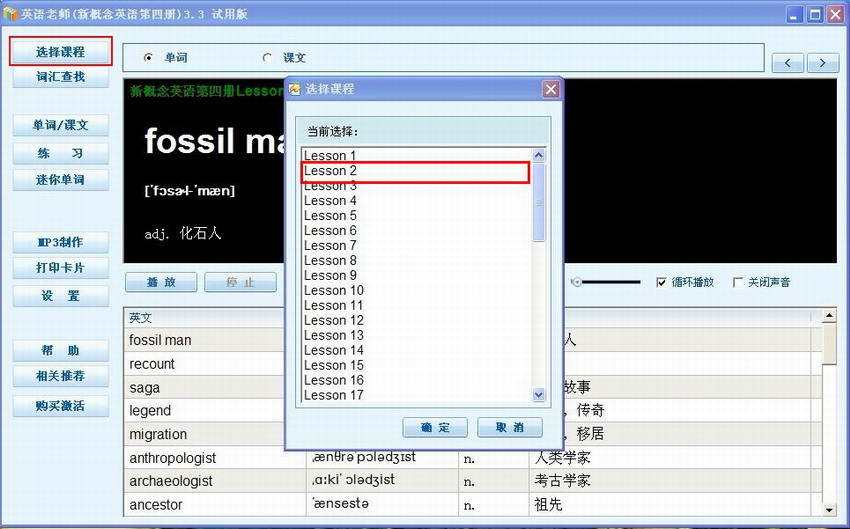This screenshot has width=850, height=529.
Task: Switch to 单词/课文 mode in sidebar
Action: [x=60, y=125]
